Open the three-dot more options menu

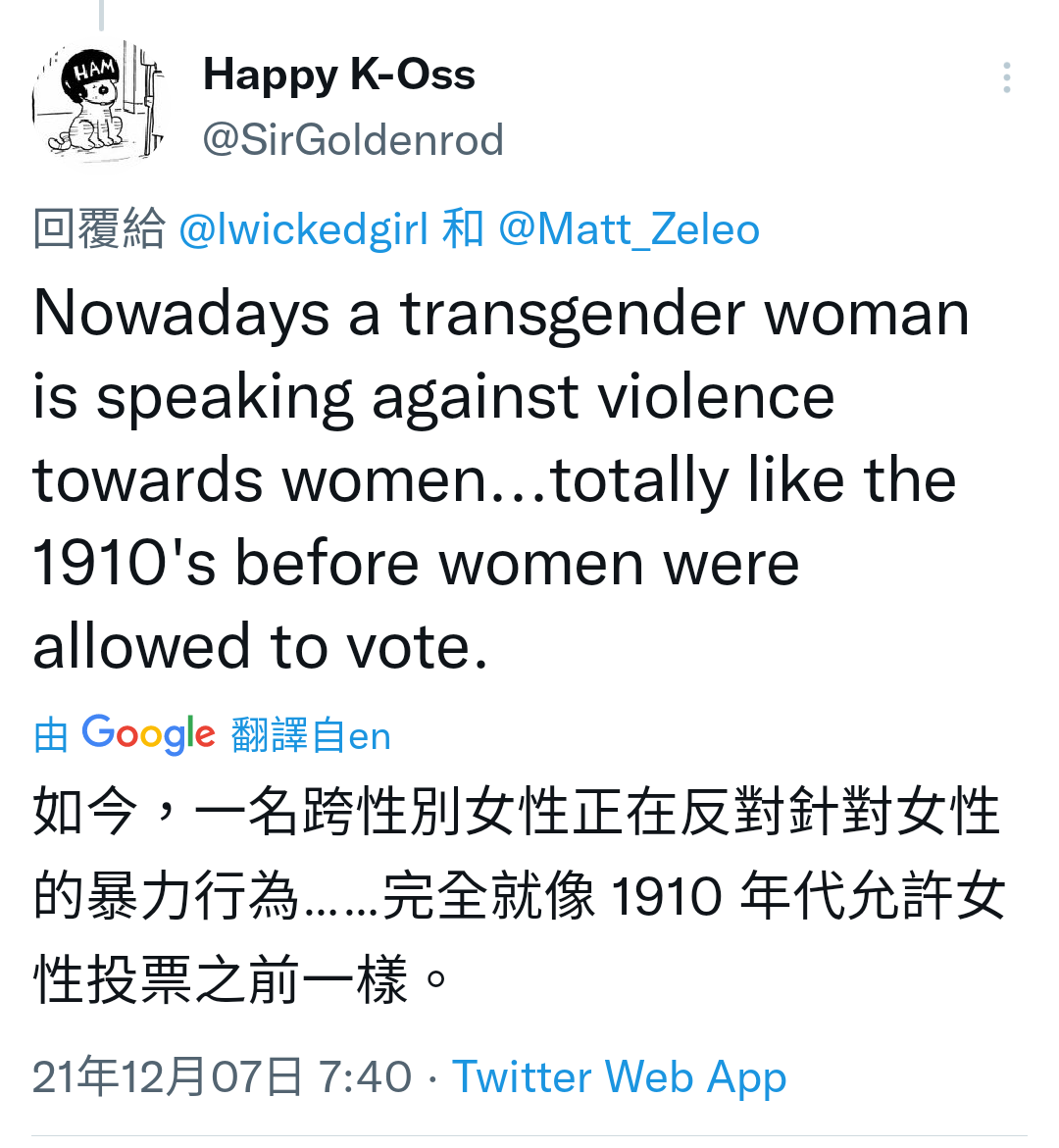(1007, 76)
